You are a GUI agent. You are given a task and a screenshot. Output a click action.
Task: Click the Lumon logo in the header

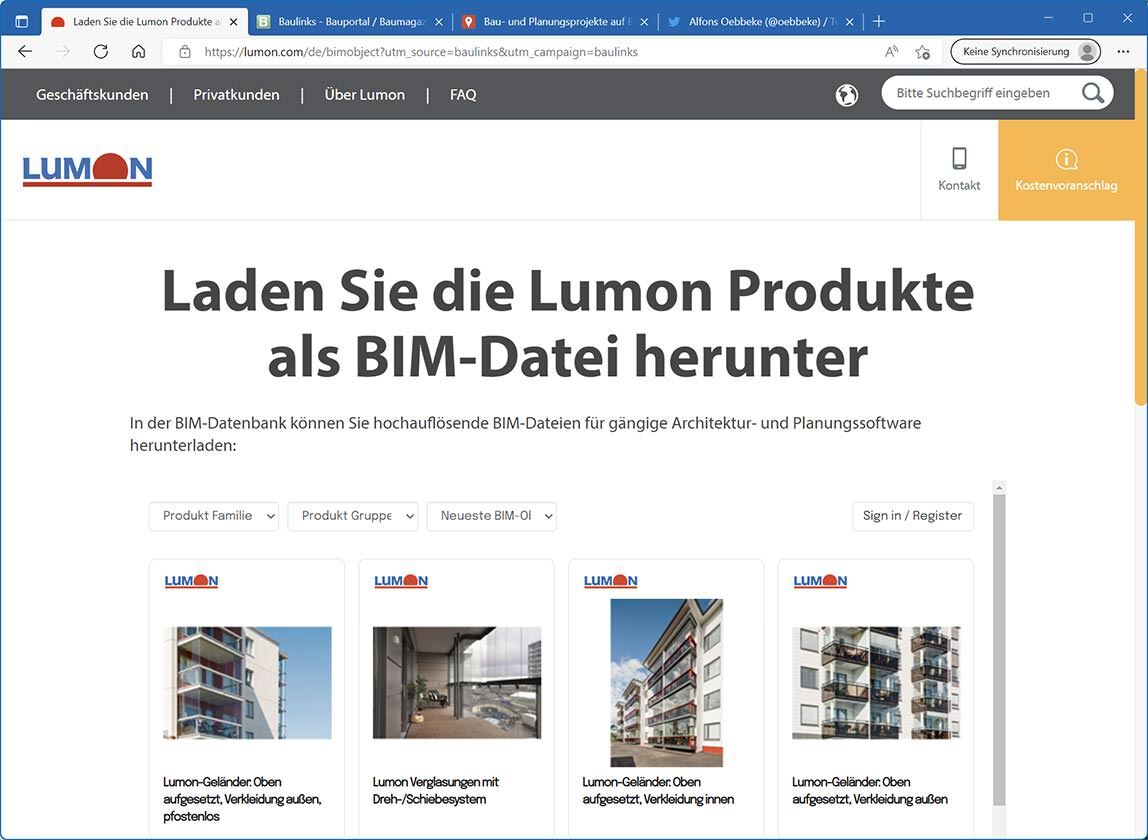coord(87,170)
